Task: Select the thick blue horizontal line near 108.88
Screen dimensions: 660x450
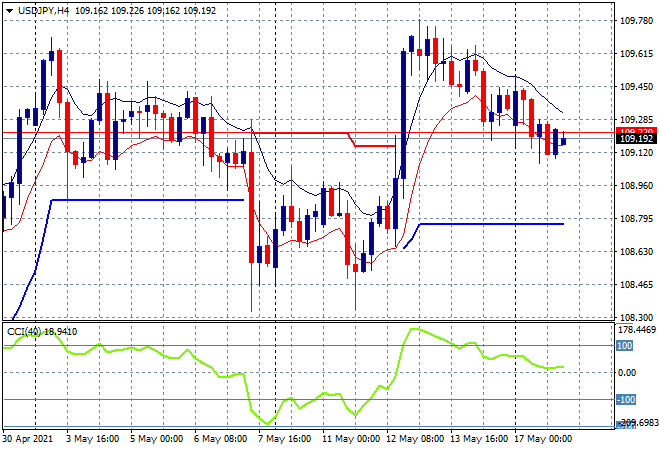Action: click(147, 200)
